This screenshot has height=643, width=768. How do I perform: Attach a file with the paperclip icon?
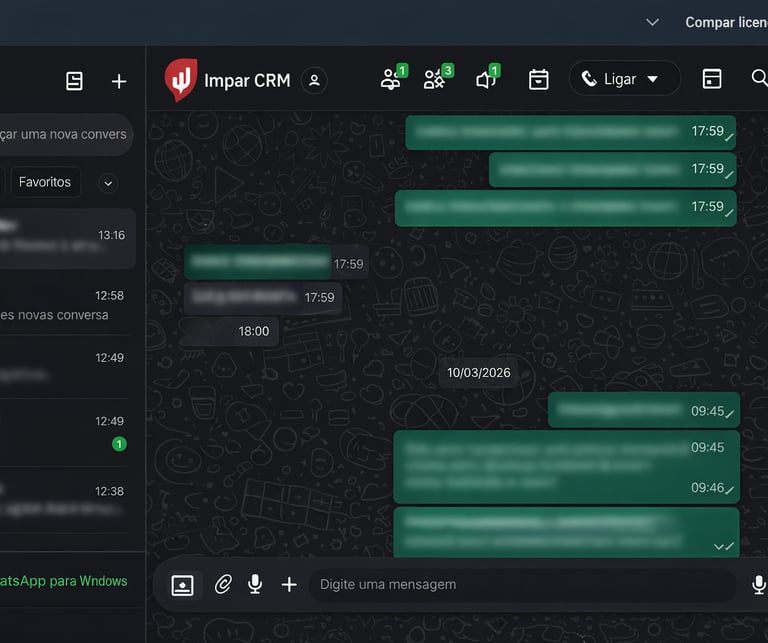(x=223, y=584)
